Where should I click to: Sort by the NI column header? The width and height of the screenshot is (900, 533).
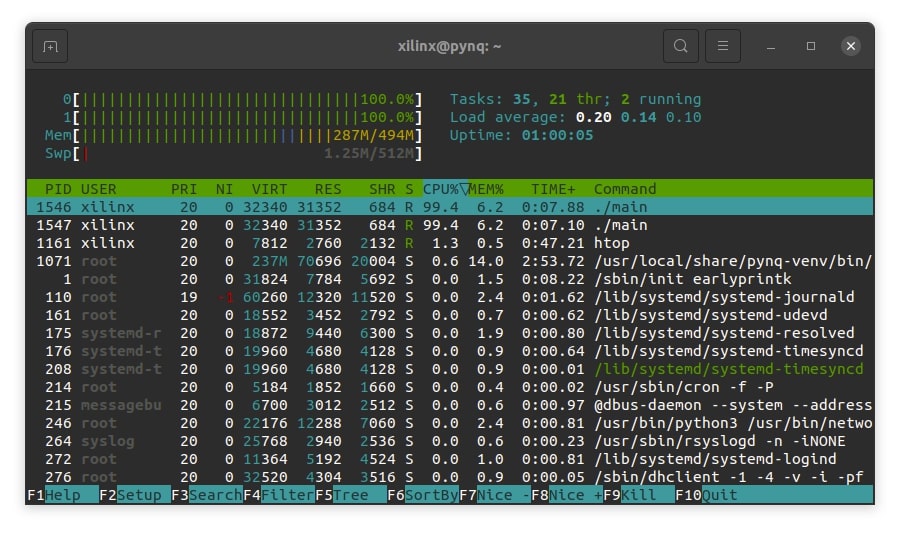(224, 189)
